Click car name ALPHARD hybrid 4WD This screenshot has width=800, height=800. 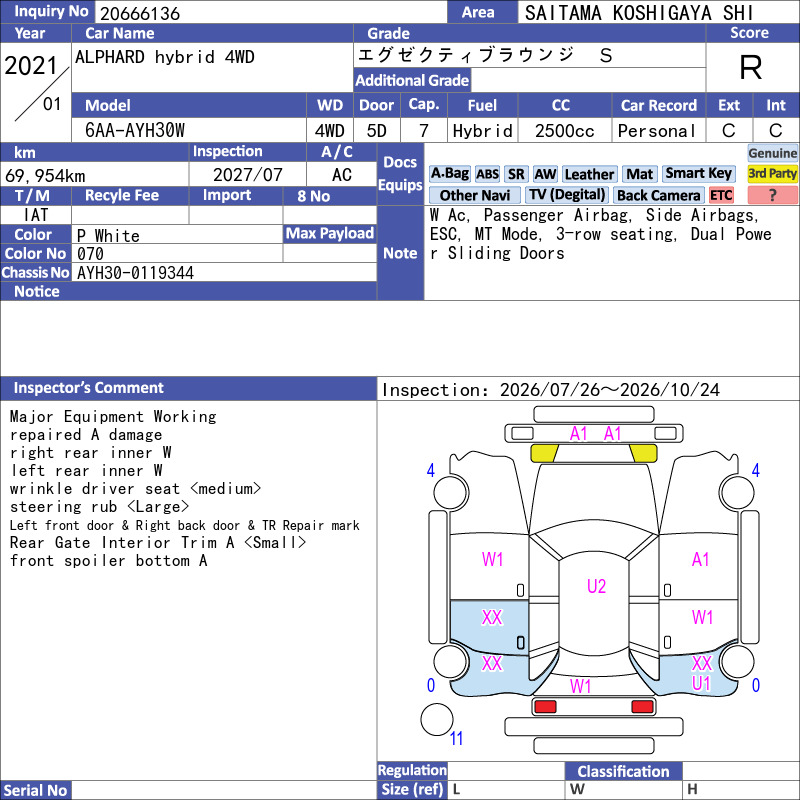(x=165, y=57)
